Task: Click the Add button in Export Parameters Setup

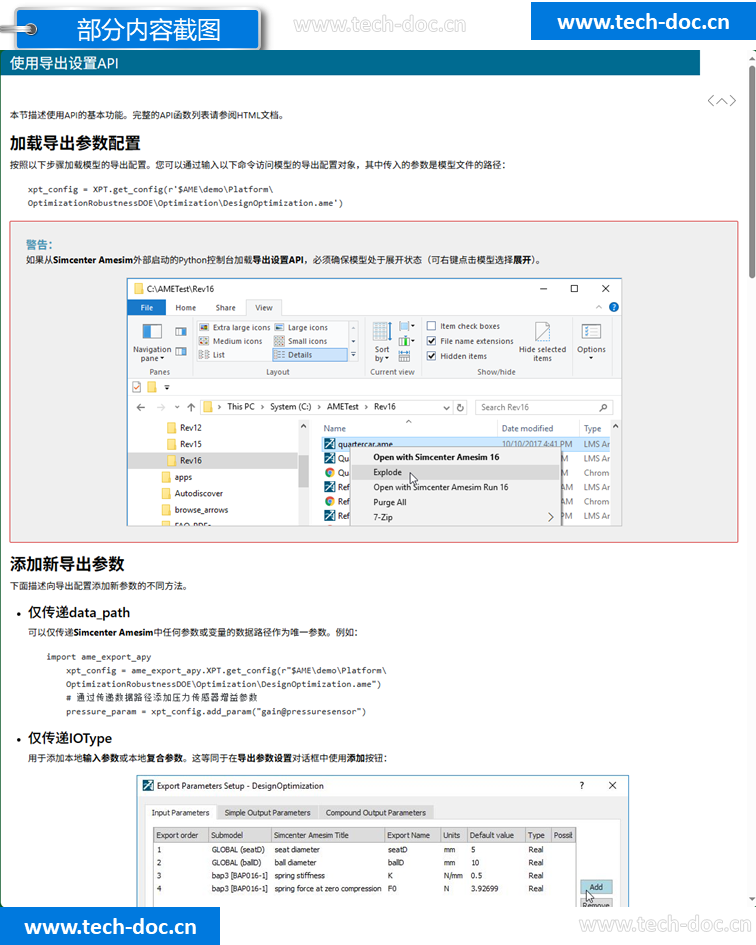Action: 596,887
